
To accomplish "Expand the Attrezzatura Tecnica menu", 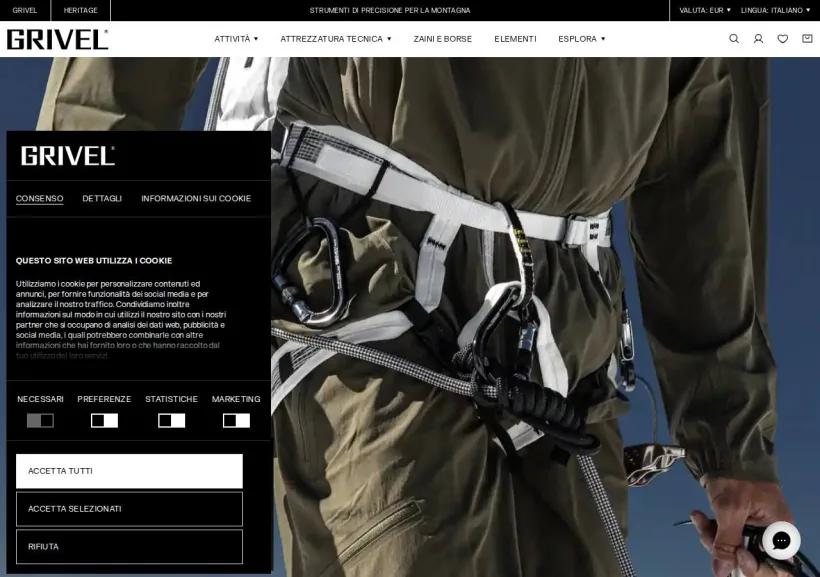I will point(336,39).
